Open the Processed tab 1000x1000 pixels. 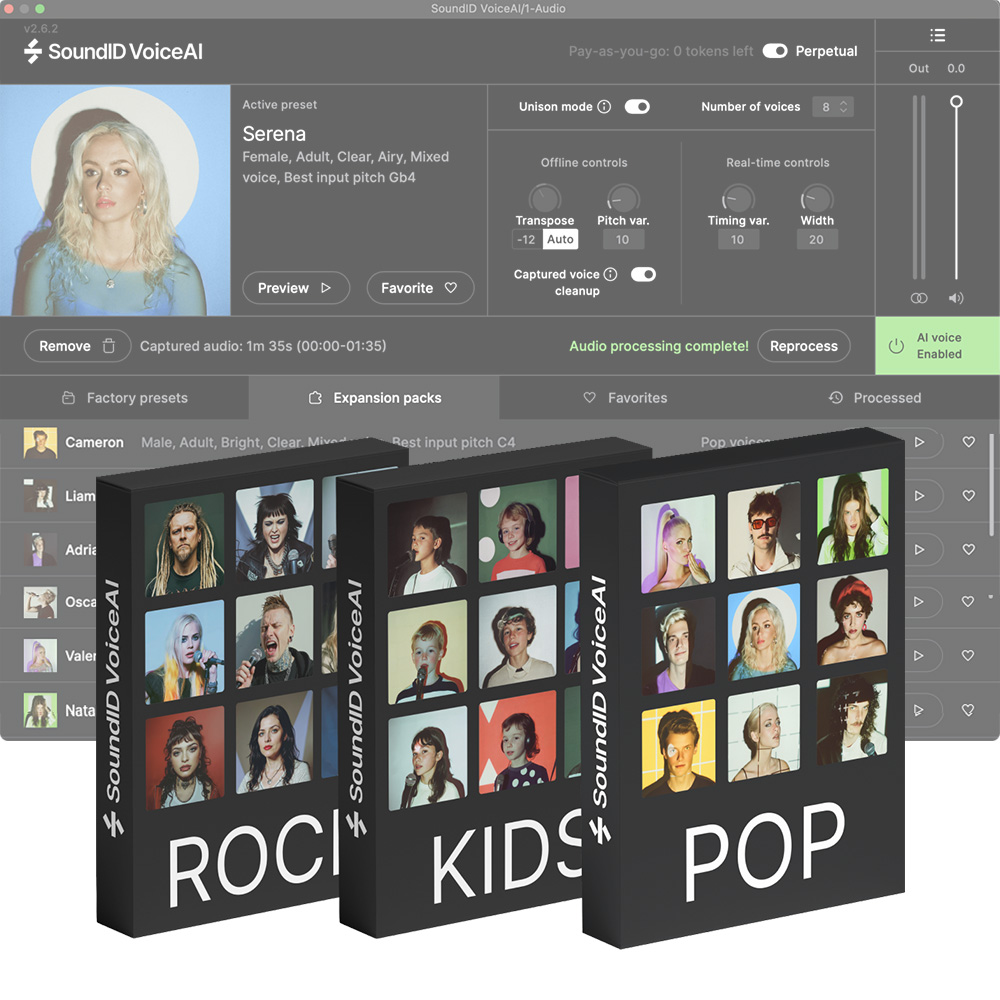click(x=875, y=398)
